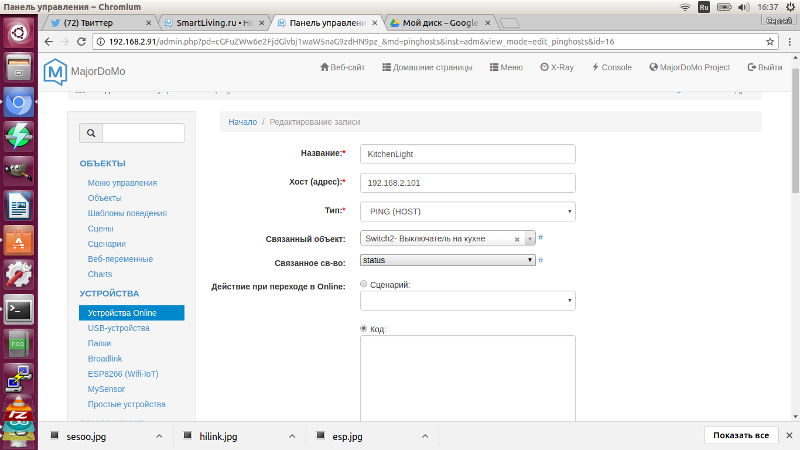Reload the page with the refresh icon
The width and height of the screenshot is (800, 450).
coord(82,42)
